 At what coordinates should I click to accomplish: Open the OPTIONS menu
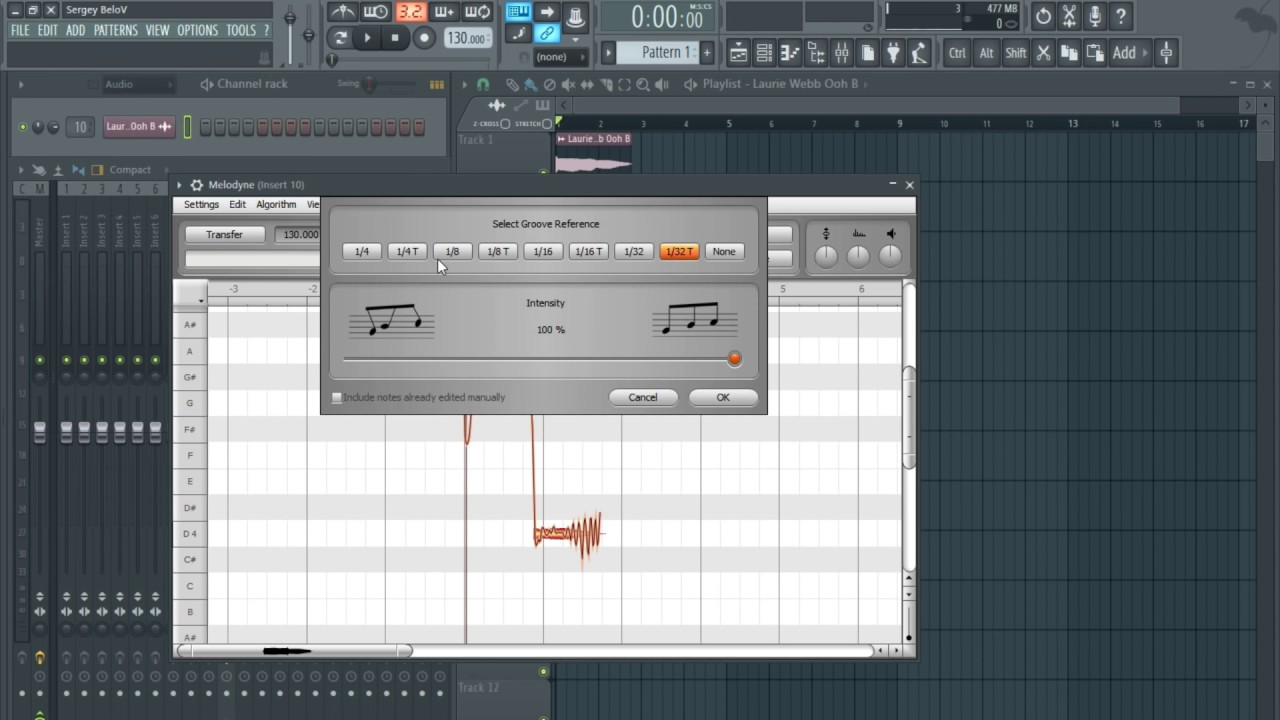pos(197,30)
